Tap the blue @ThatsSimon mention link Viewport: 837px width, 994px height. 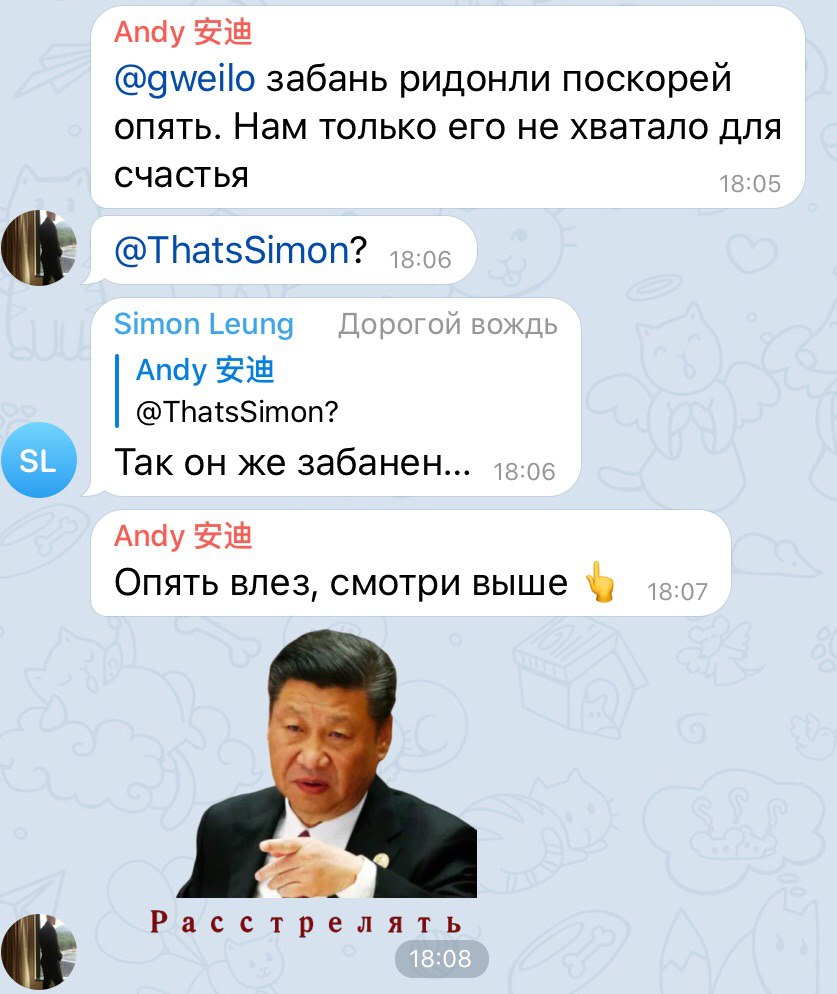coord(232,250)
